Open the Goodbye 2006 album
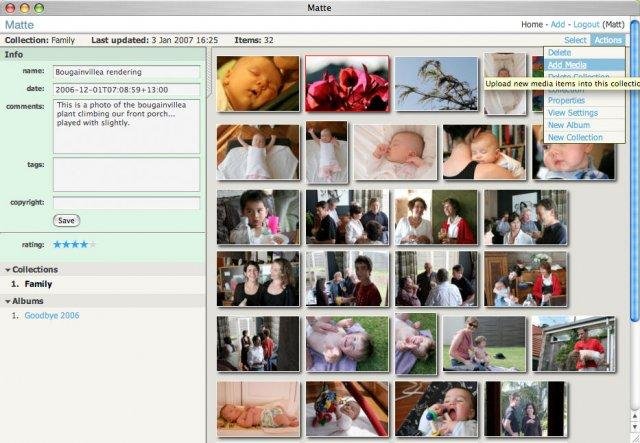 pos(52,316)
